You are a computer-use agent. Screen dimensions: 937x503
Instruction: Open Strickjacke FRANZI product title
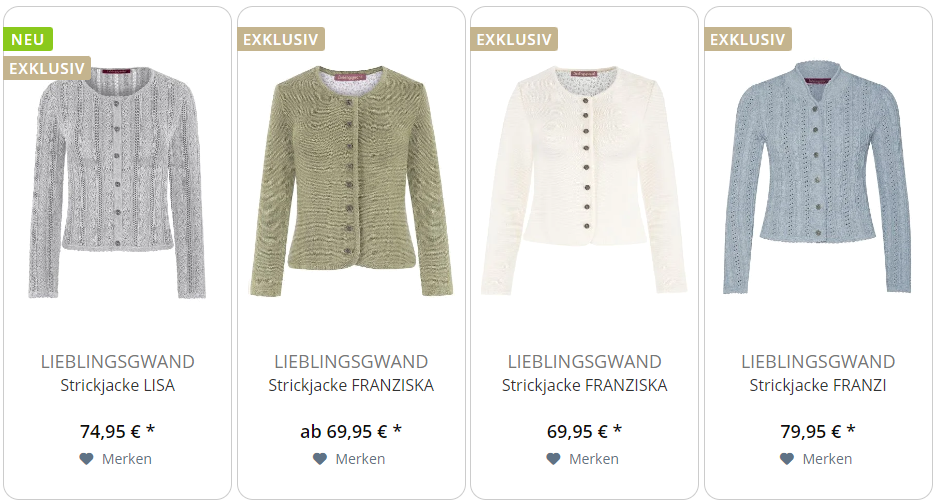[x=818, y=385]
